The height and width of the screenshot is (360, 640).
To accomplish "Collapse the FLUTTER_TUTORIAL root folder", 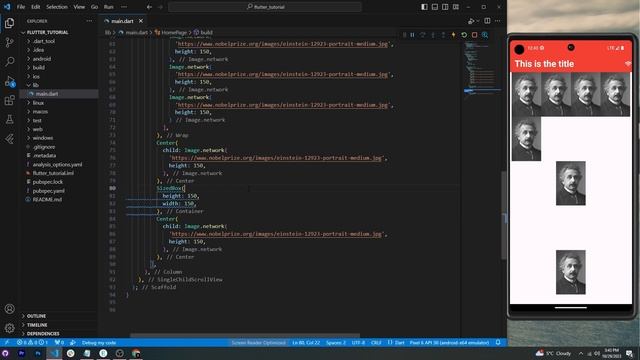I will tap(47, 32).
